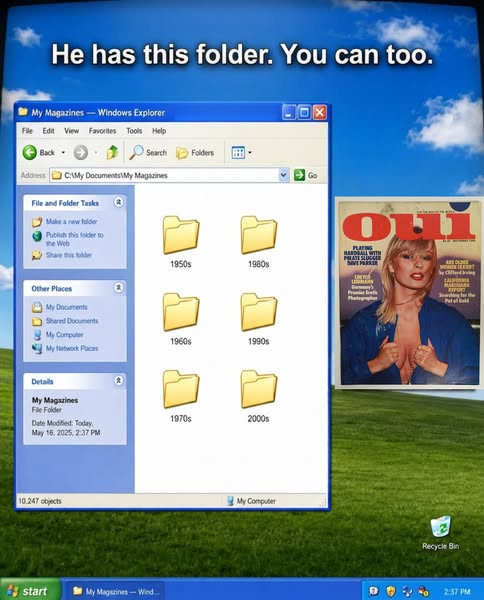Open the 1950s folder icon
Viewport: 484px width, 600px height.
point(181,235)
